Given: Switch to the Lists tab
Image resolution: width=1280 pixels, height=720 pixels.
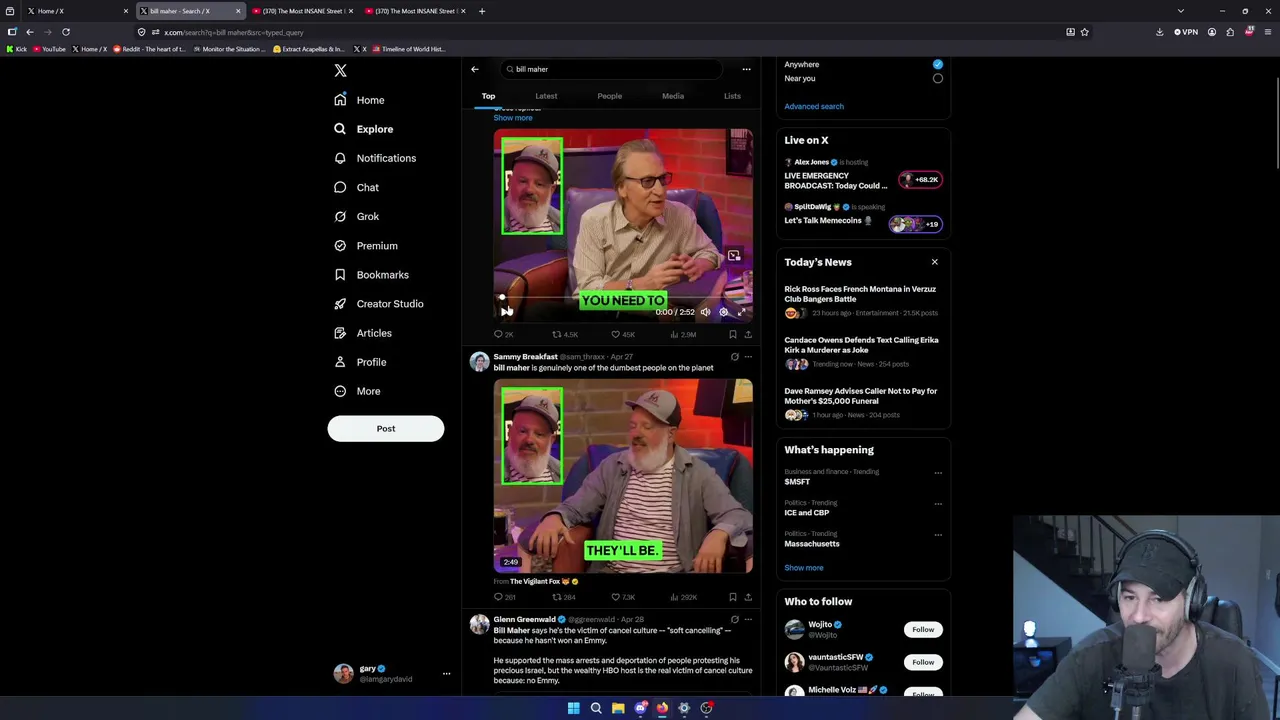Looking at the screenshot, I should coord(732,96).
